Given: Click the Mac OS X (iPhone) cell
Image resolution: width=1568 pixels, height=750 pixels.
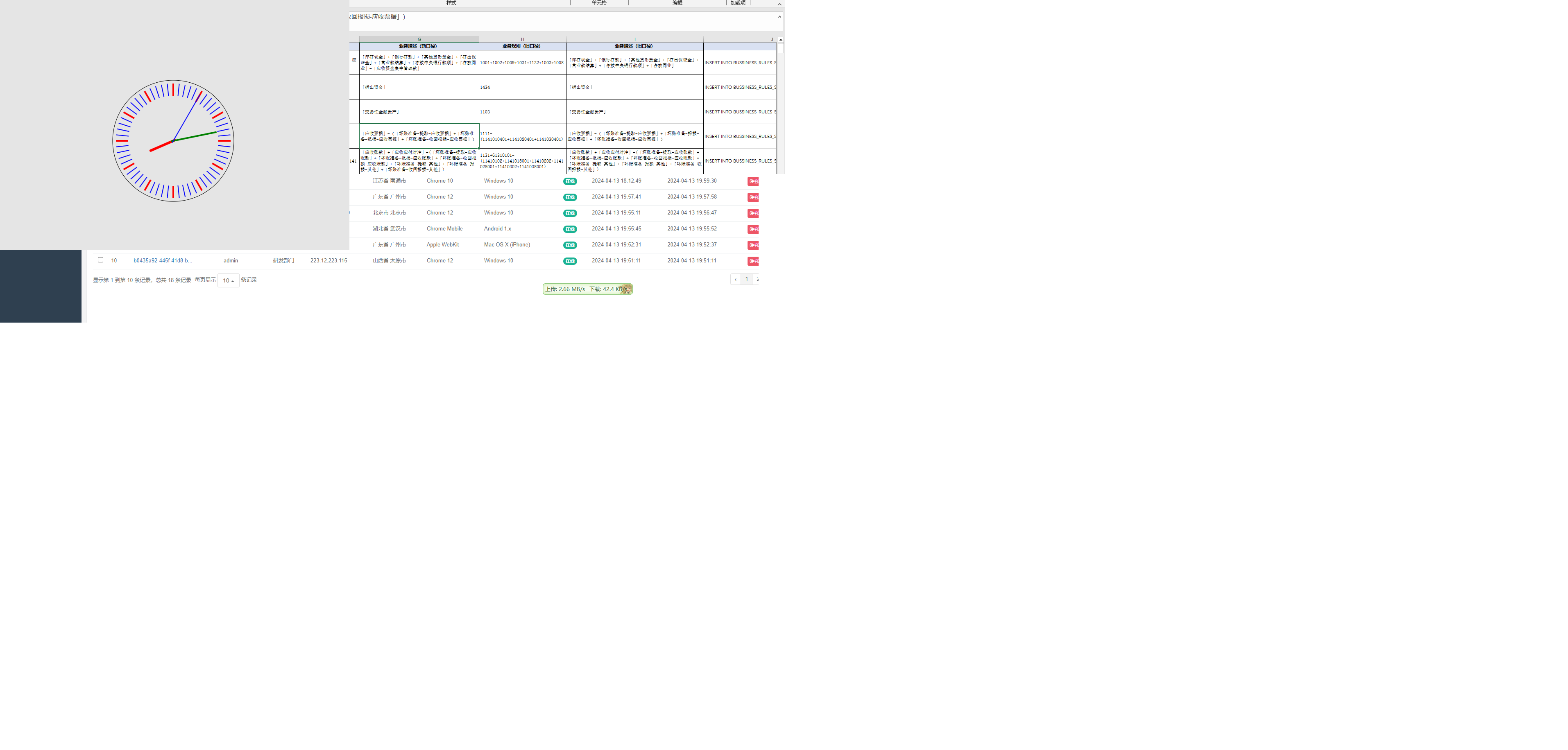Looking at the screenshot, I should click(x=507, y=244).
